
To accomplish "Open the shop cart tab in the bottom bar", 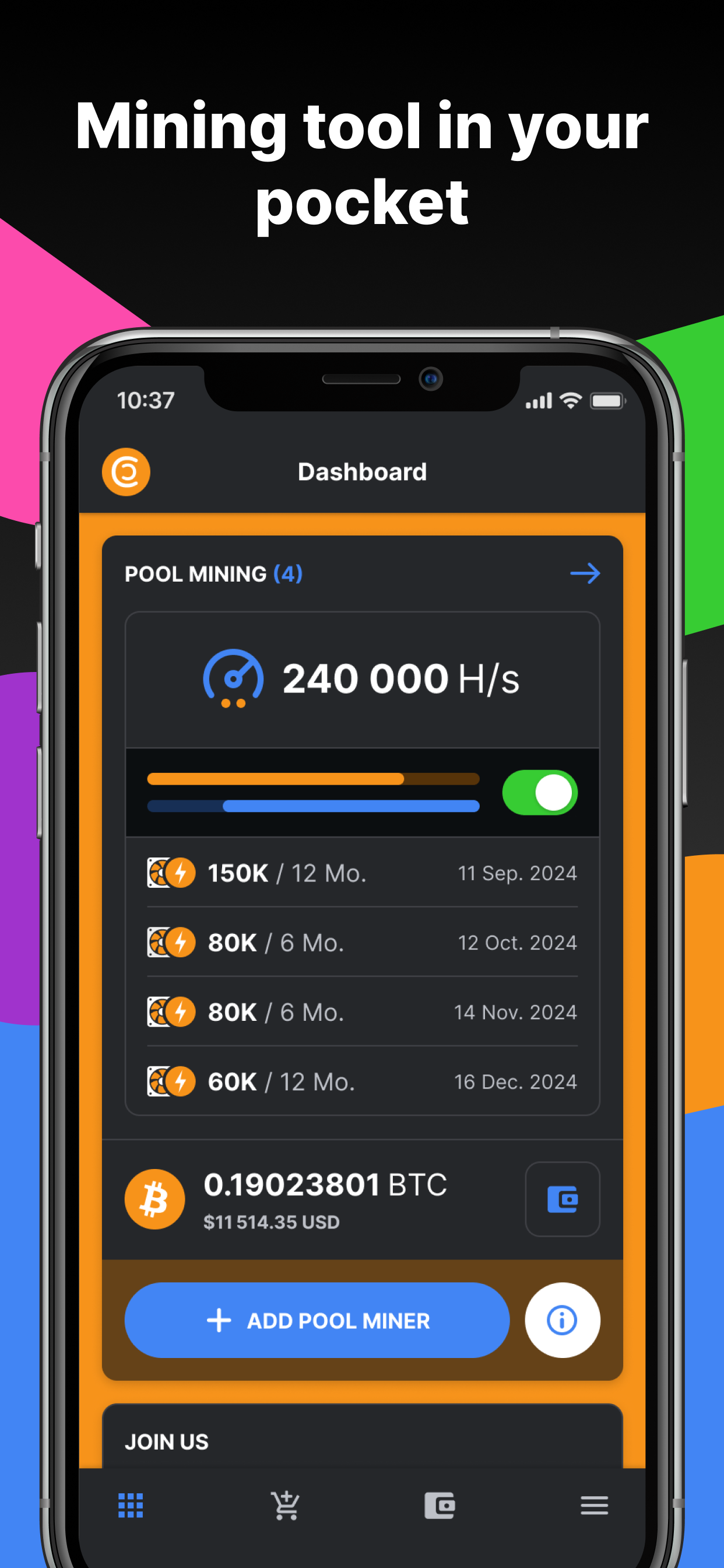I will (284, 1504).
